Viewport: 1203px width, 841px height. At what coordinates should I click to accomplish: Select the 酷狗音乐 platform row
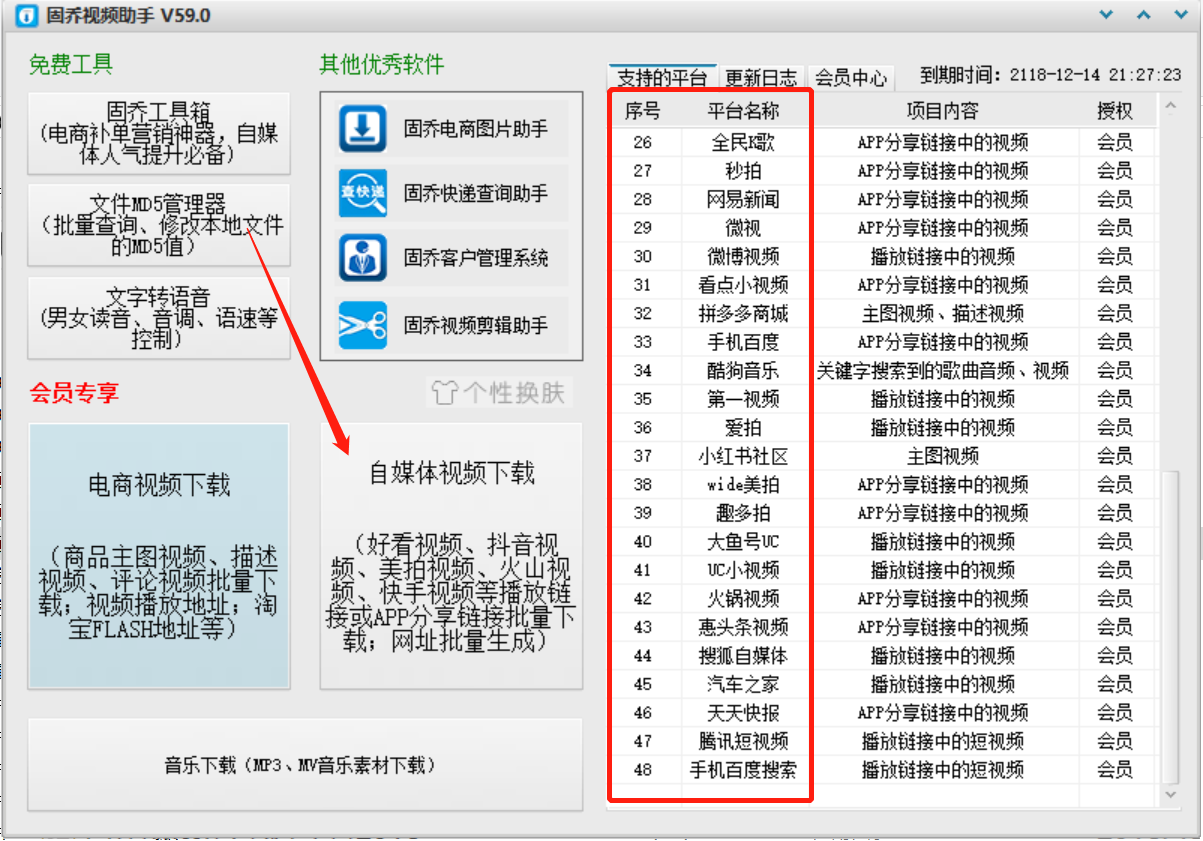[883, 371]
